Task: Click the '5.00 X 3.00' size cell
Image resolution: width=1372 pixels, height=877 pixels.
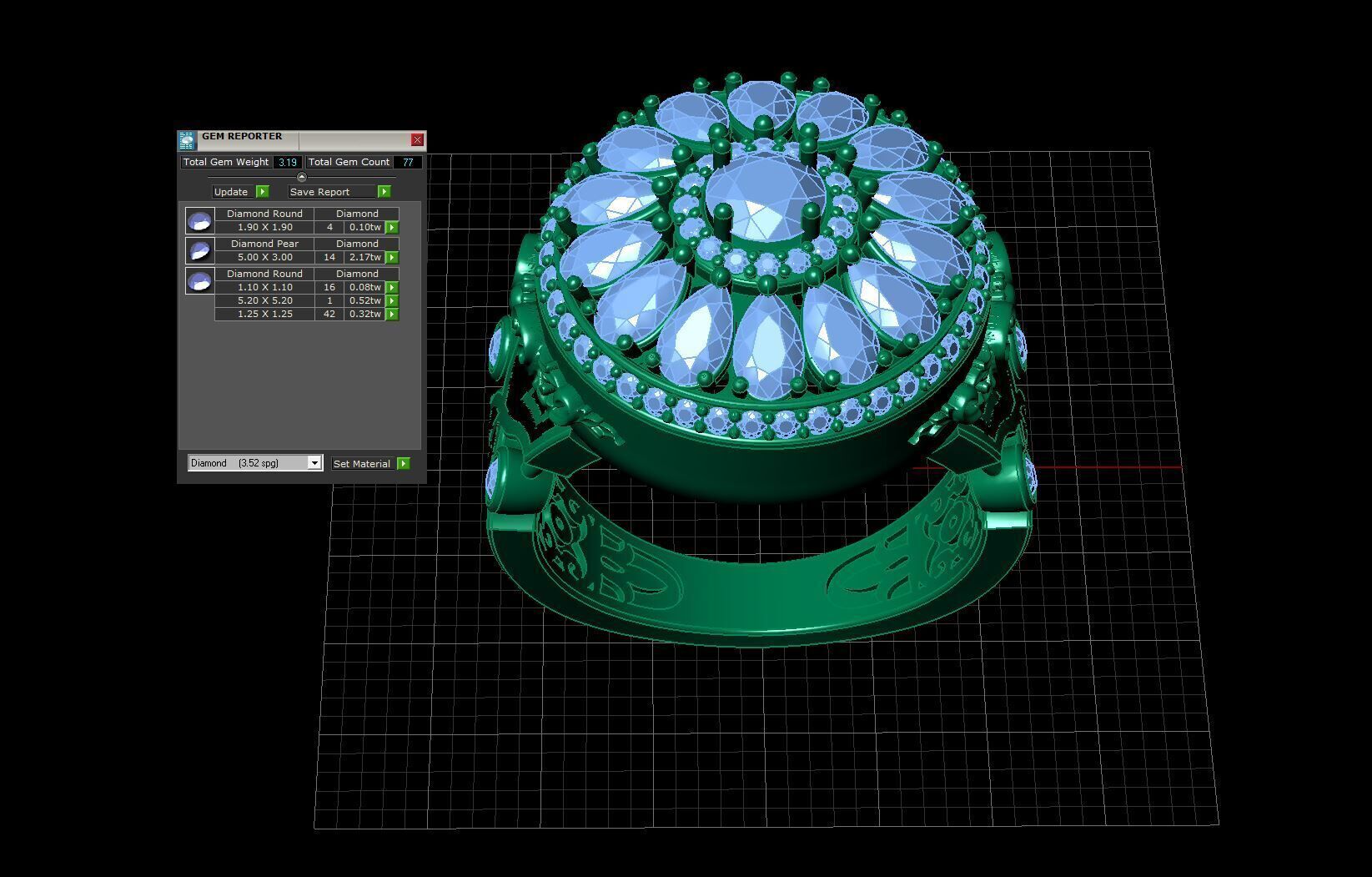Action: coord(265,257)
